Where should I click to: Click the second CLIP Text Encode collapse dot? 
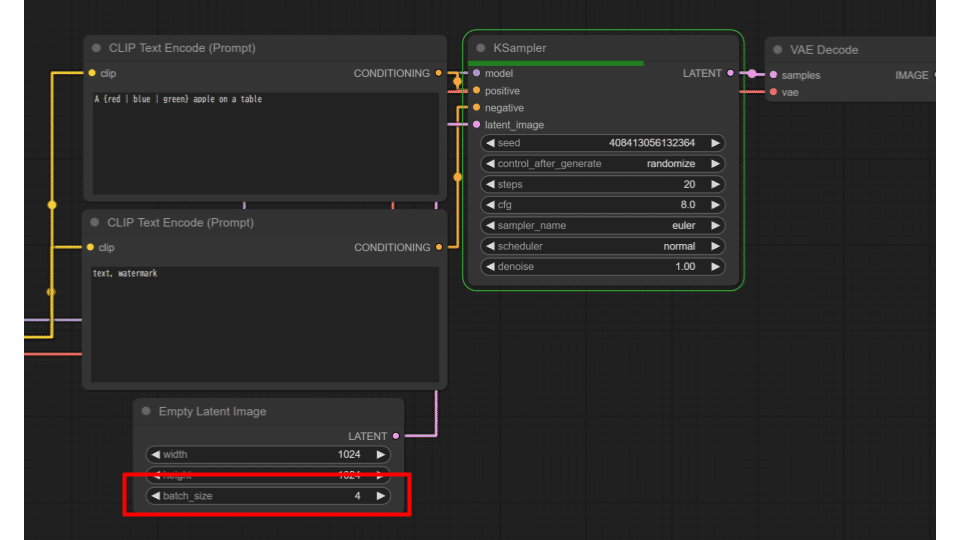click(96, 223)
